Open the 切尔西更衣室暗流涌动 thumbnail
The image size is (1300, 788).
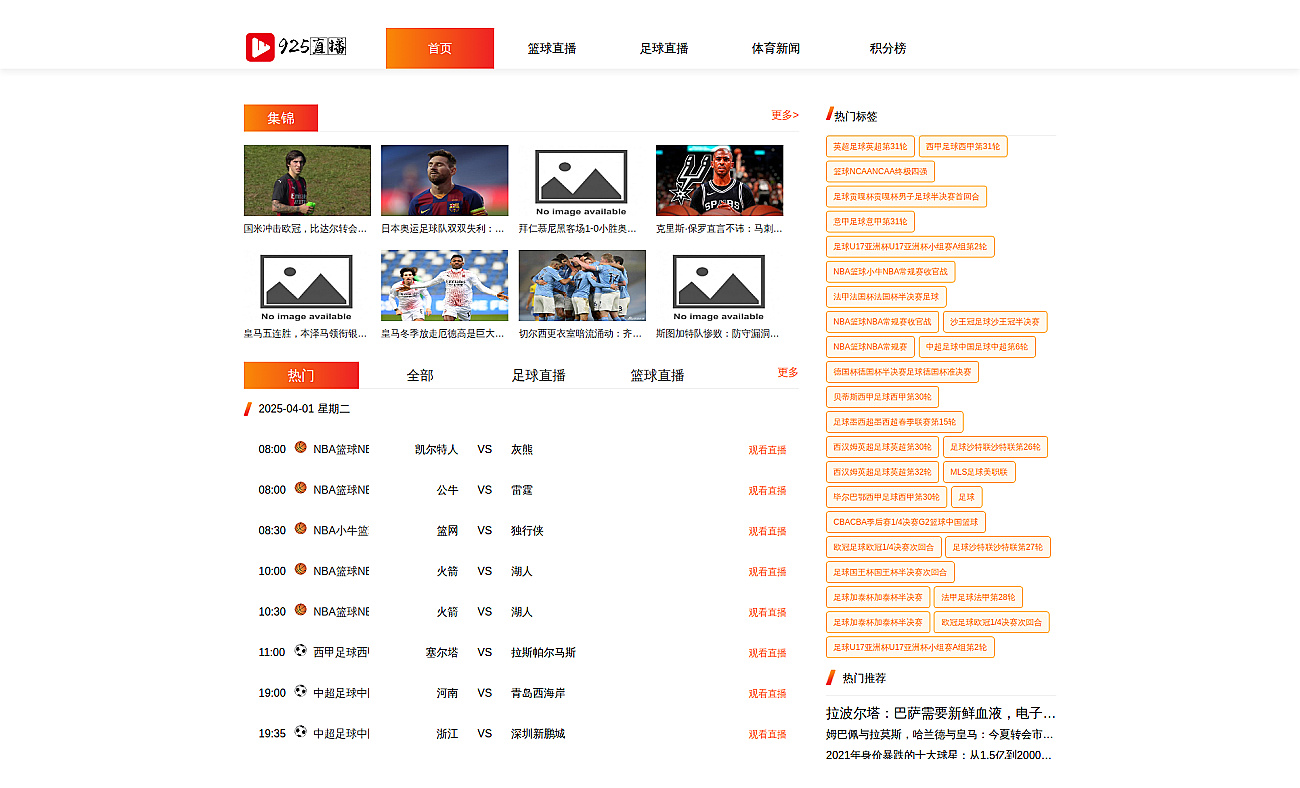(x=582, y=285)
